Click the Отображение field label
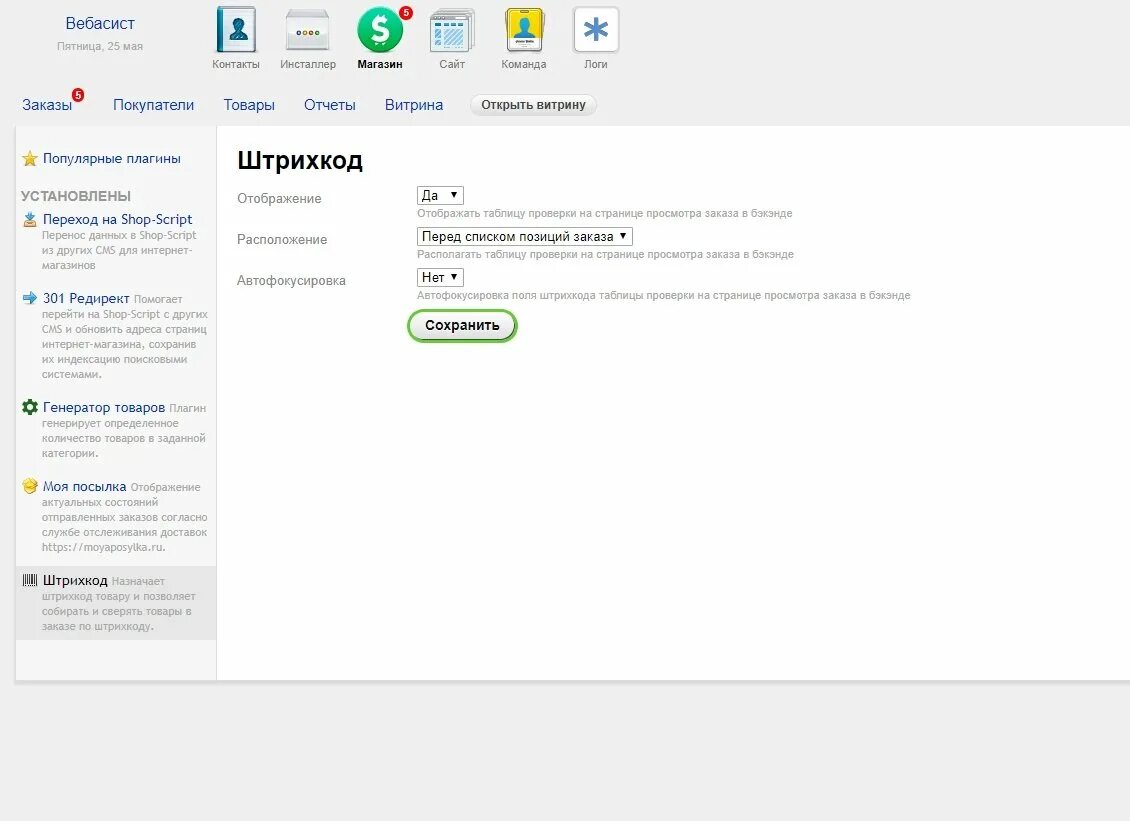The height and width of the screenshot is (821, 1130). 279,199
